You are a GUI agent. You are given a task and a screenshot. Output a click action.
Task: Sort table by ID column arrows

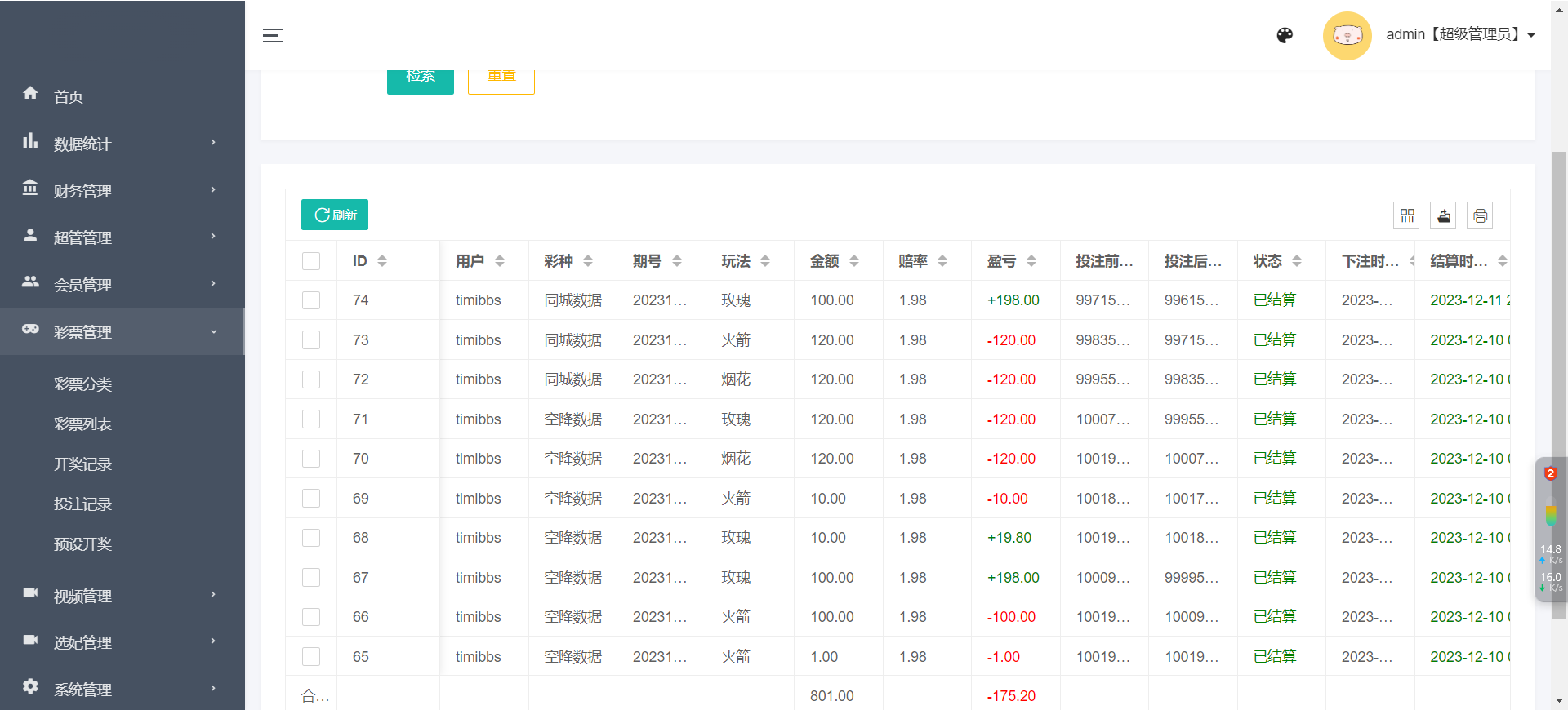pyautogui.click(x=382, y=261)
